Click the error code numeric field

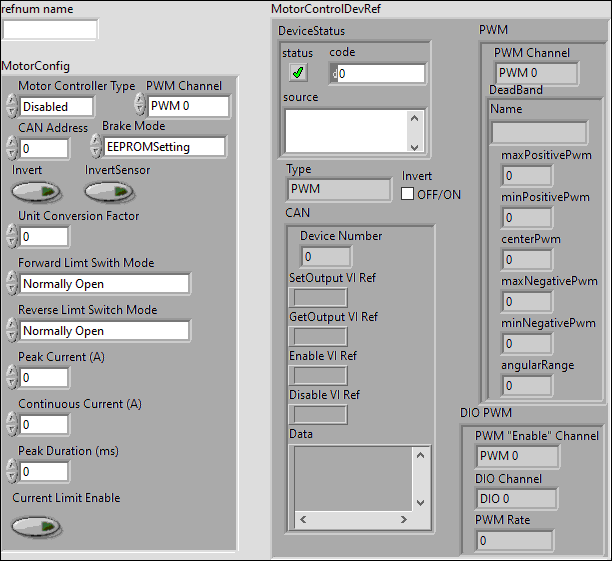click(x=381, y=73)
